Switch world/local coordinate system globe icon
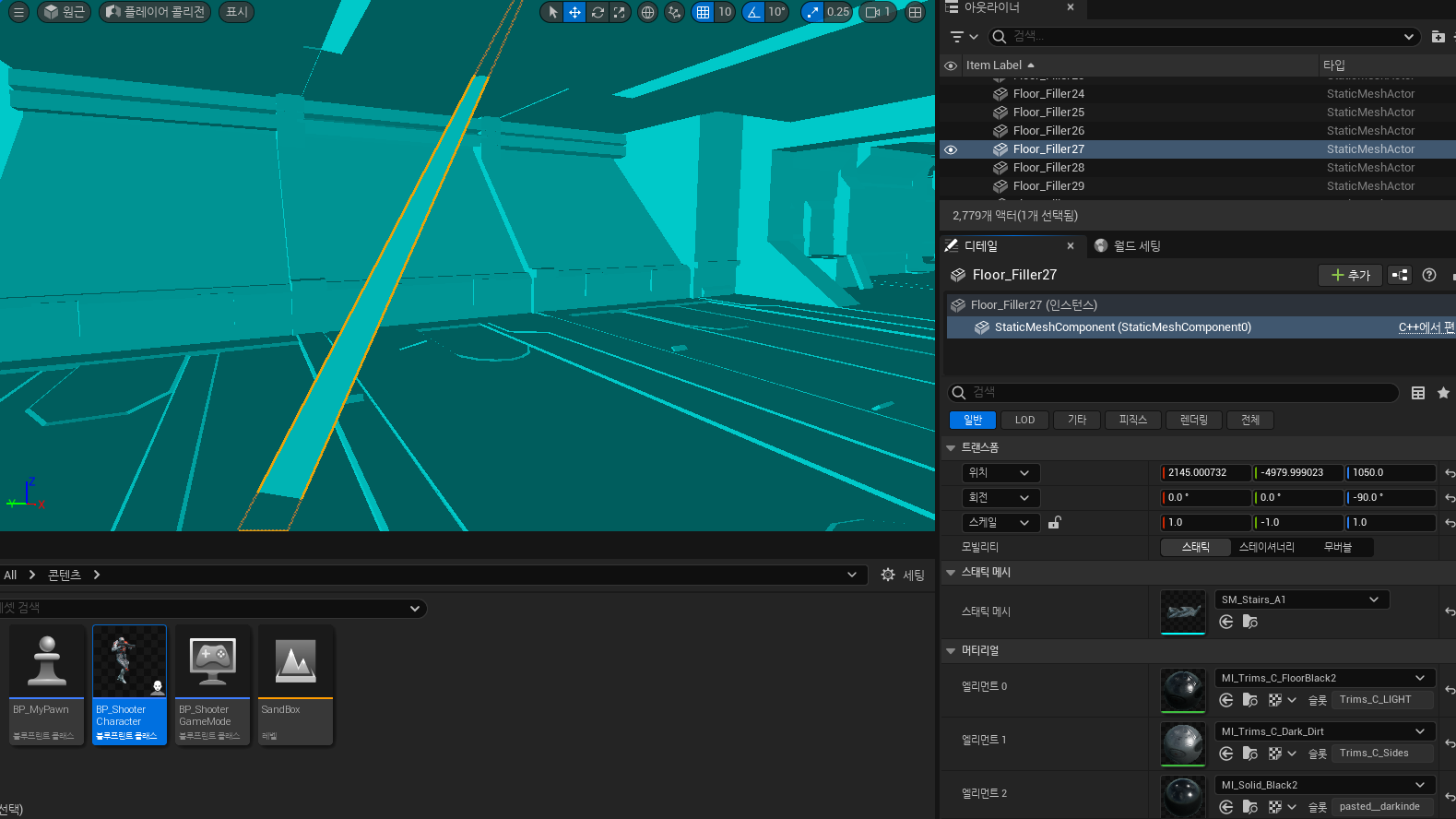The image size is (1456, 819). coord(648,12)
